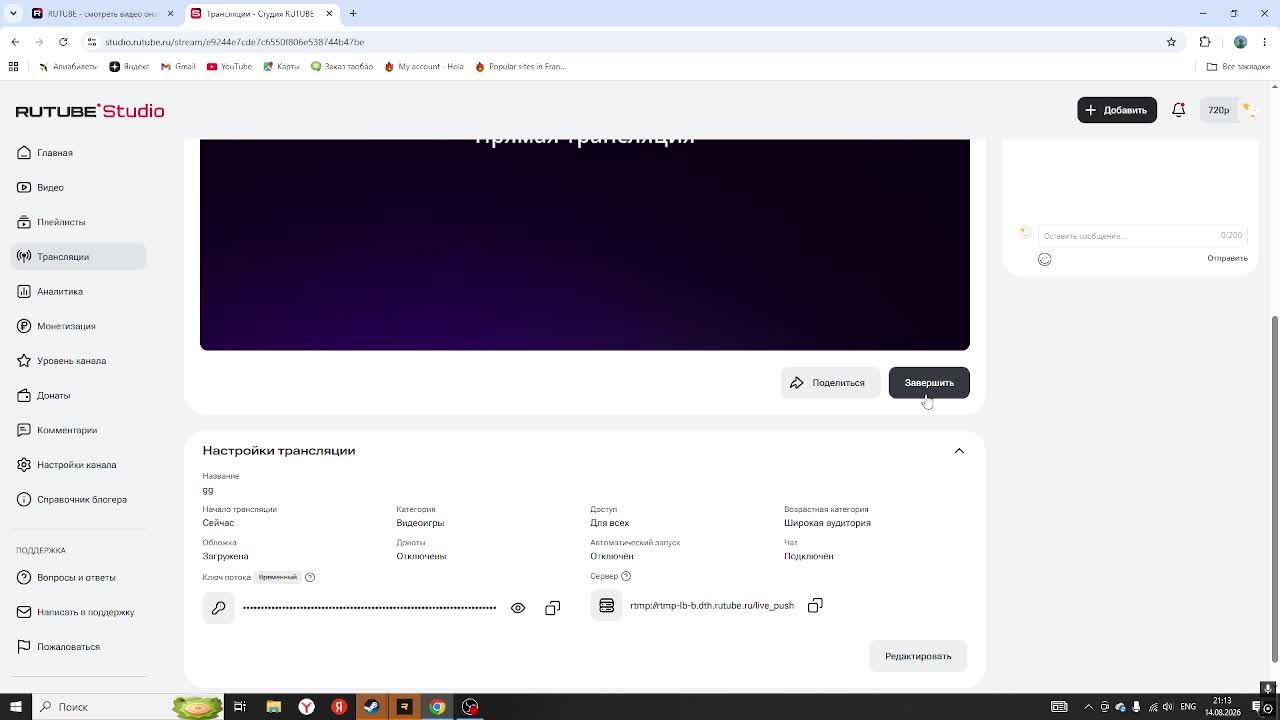Screen dimensions: 1280x720
Task: Switch ENG keyboard language in tray
Action: pyautogui.click(x=1188, y=707)
